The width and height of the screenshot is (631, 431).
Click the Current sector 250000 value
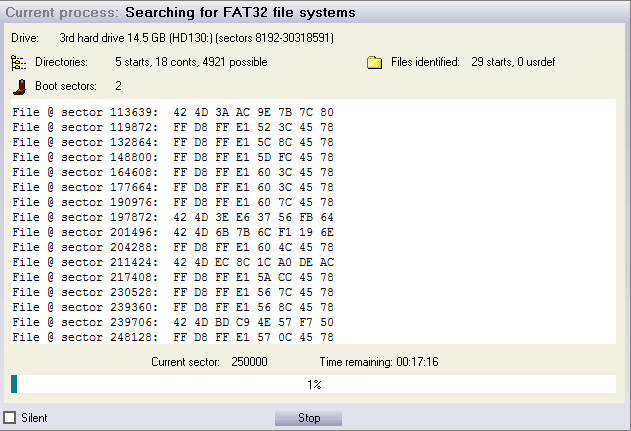coord(249,362)
